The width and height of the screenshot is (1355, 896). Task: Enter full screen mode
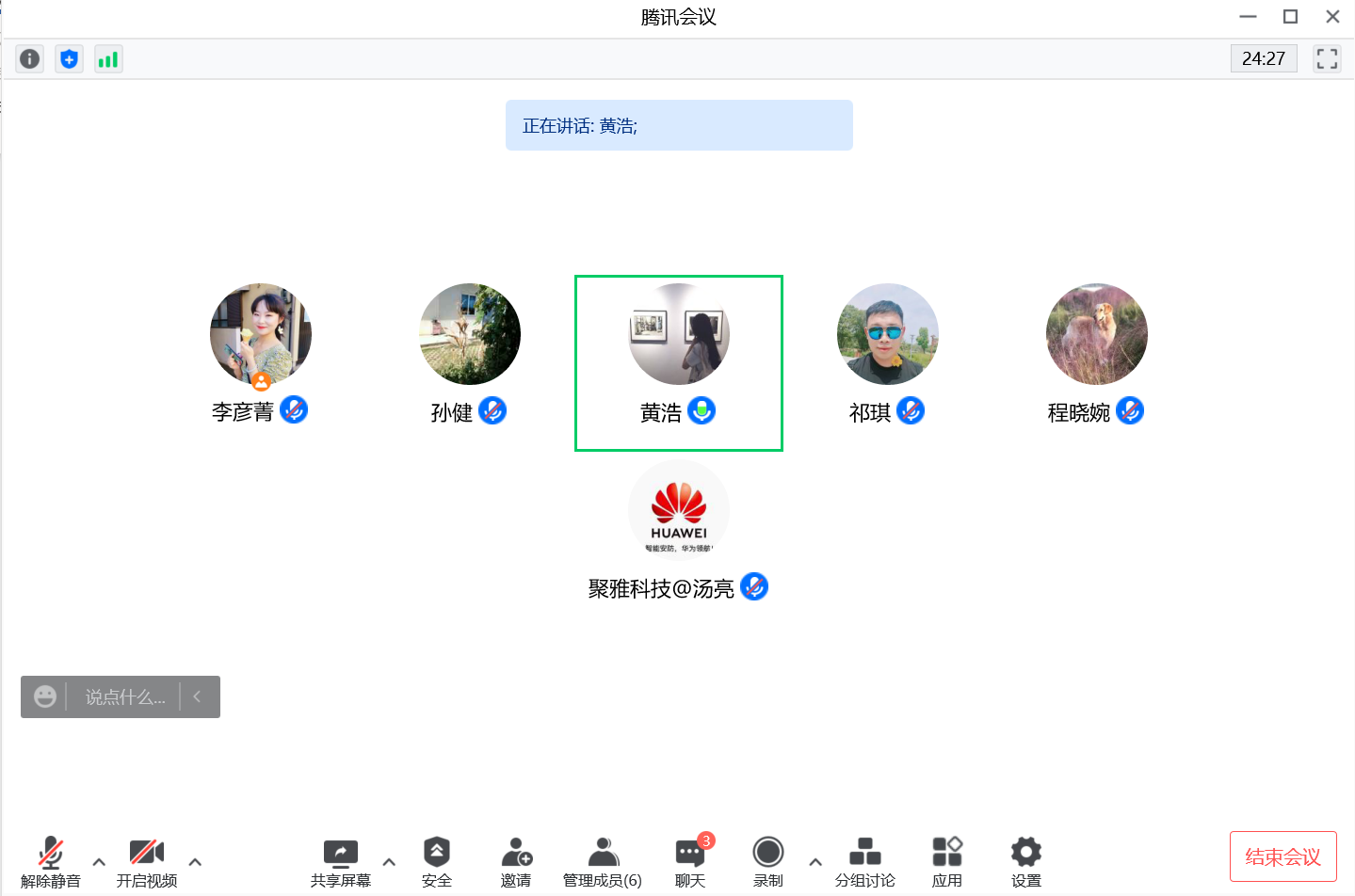click(x=1327, y=58)
